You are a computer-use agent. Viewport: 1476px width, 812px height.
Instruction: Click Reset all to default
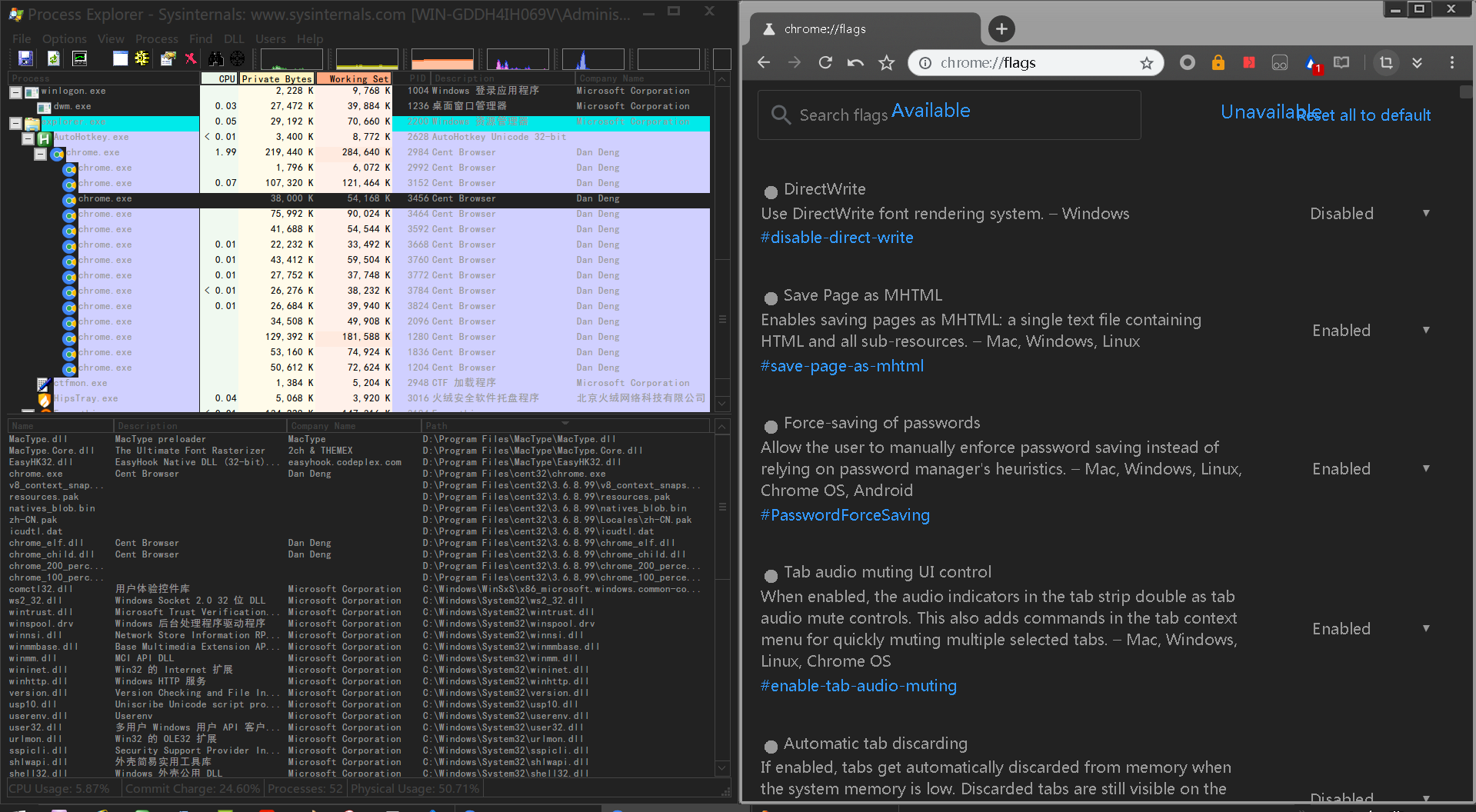(1364, 115)
